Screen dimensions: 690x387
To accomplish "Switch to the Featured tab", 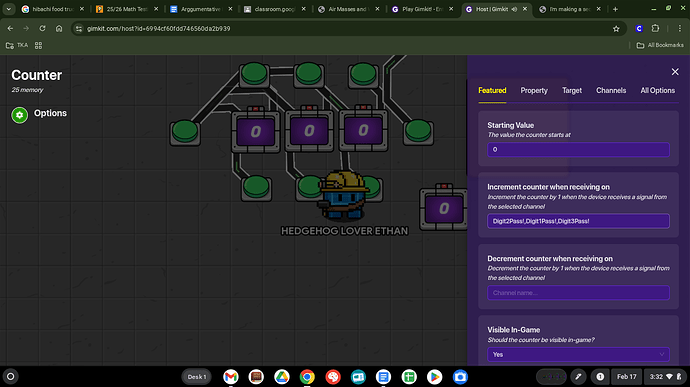I will point(492,90).
